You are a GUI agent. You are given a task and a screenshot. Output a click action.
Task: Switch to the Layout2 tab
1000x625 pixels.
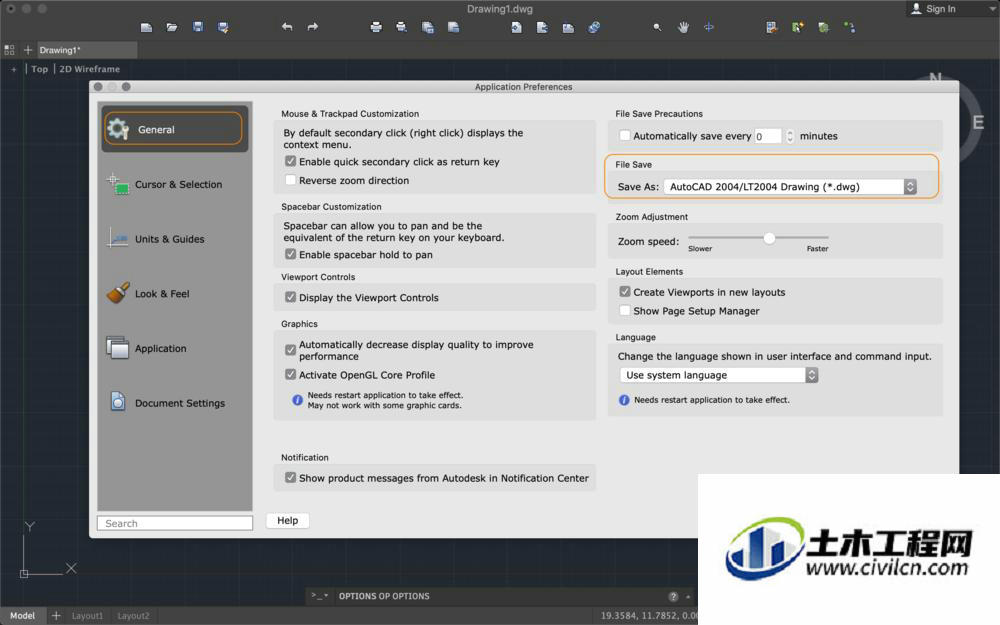133,615
